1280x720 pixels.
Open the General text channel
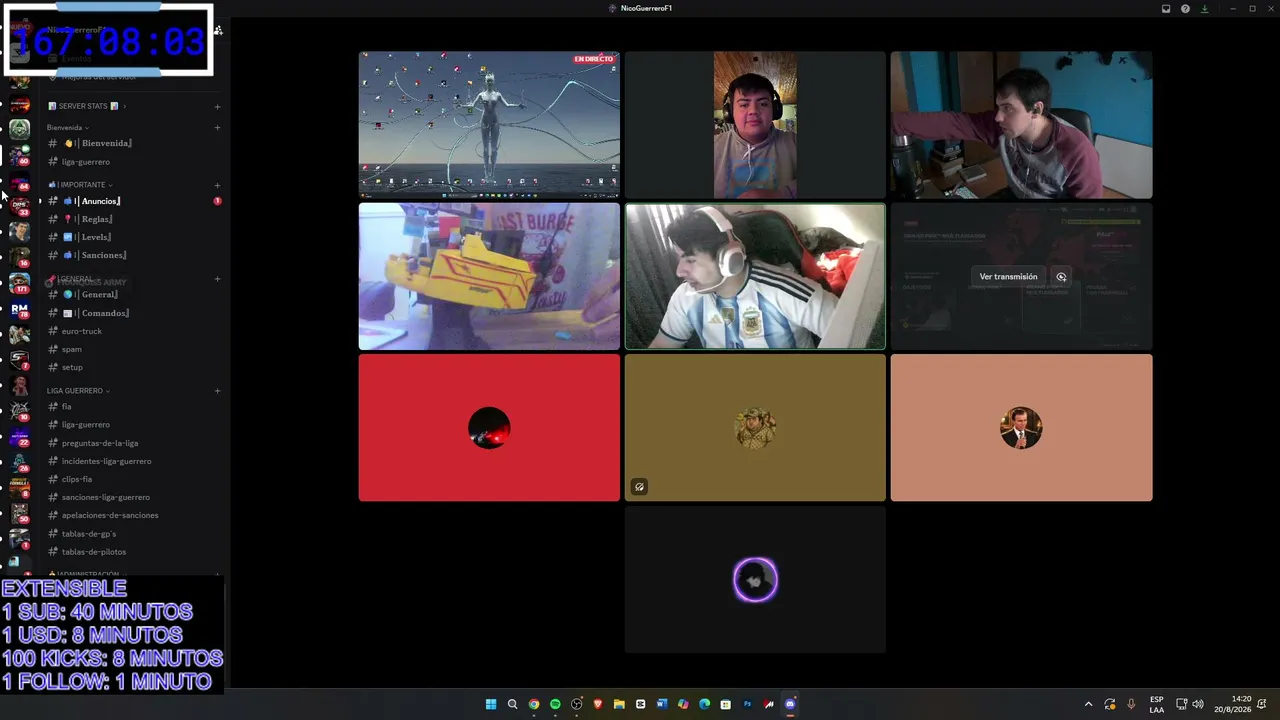point(131,295)
